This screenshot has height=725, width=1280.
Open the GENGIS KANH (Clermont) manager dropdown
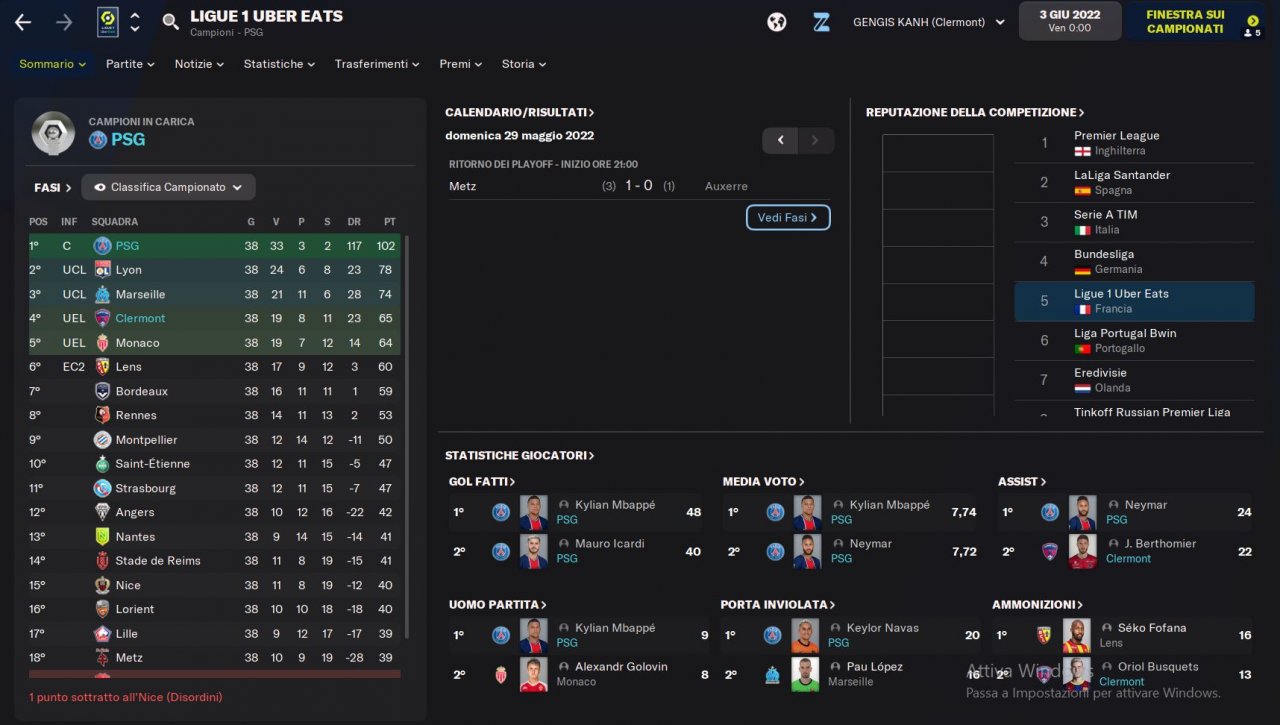pyautogui.click(x=929, y=22)
